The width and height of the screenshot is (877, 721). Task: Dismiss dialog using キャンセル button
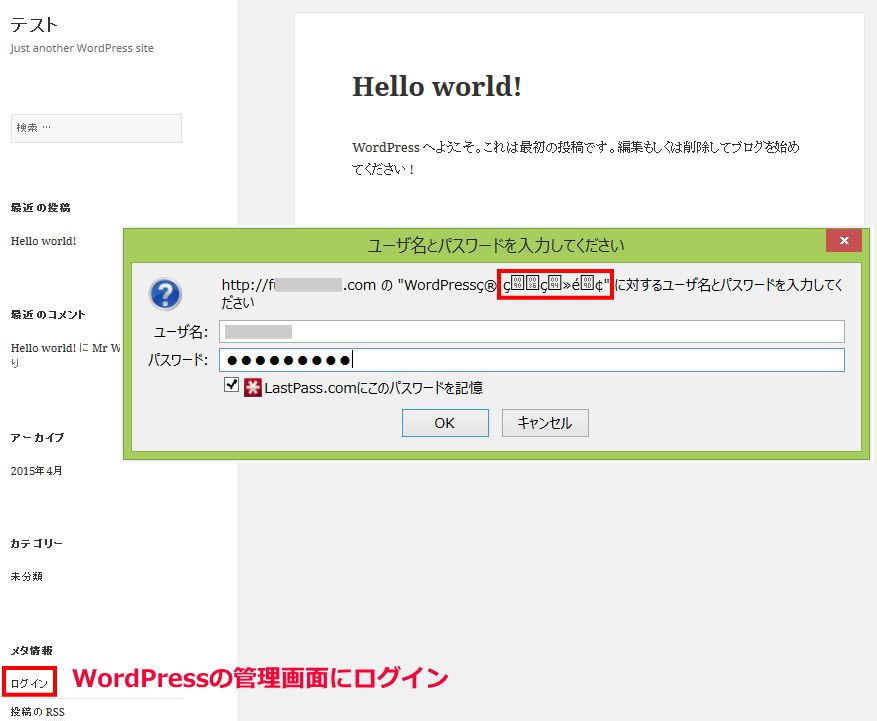[545, 423]
